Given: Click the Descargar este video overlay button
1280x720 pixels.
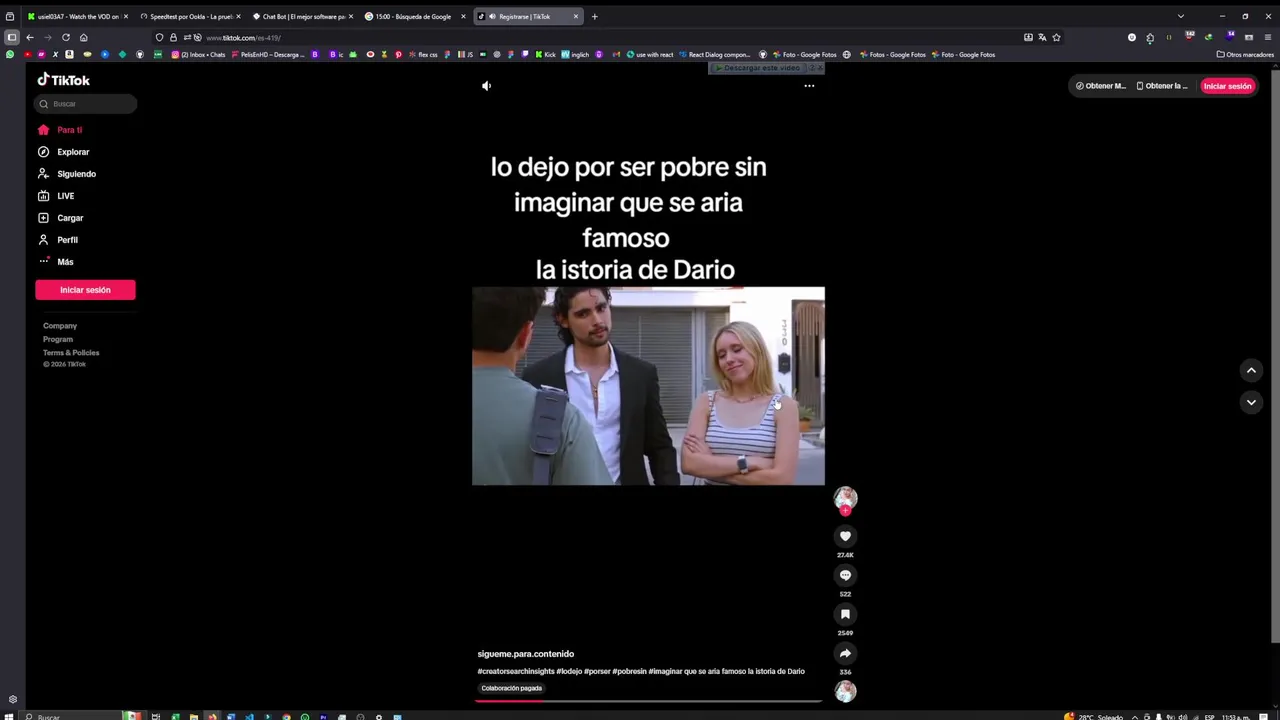Looking at the screenshot, I should pos(758,68).
